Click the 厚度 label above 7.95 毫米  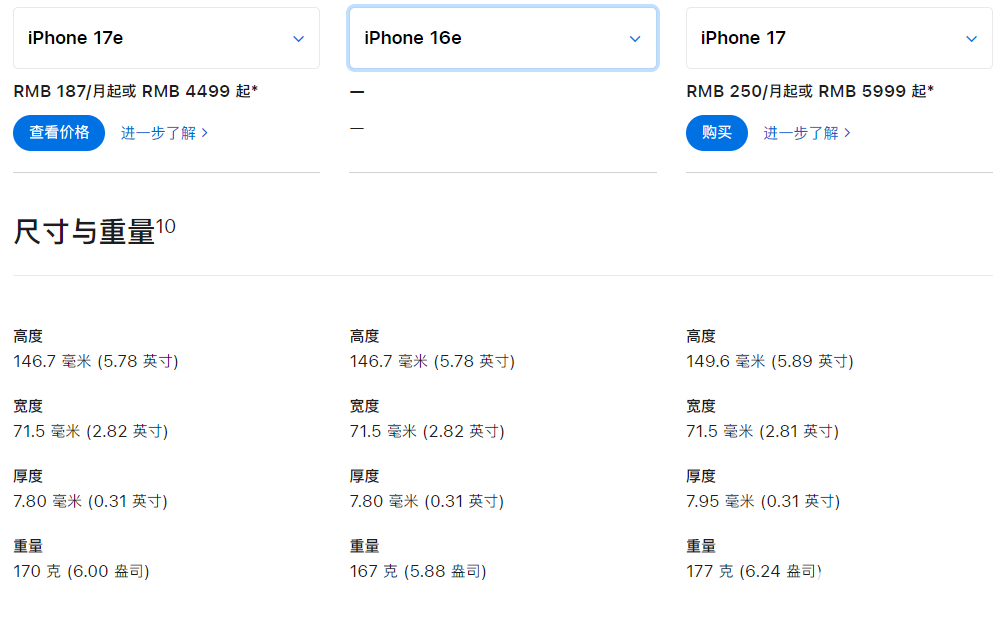[x=700, y=476]
